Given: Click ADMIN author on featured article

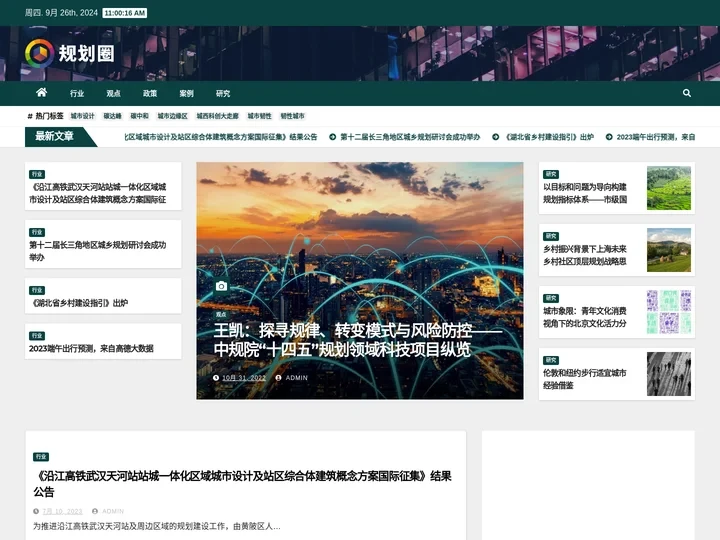Looking at the screenshot, I should pos(297,378).
